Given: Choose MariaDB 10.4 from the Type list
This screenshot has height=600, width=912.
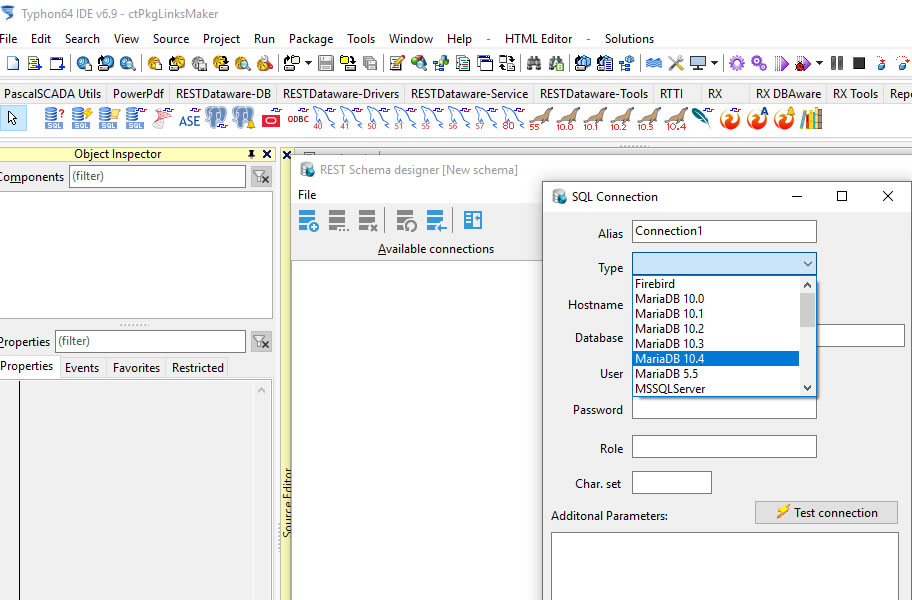Looking at the screenshot, I should [715, 359].
